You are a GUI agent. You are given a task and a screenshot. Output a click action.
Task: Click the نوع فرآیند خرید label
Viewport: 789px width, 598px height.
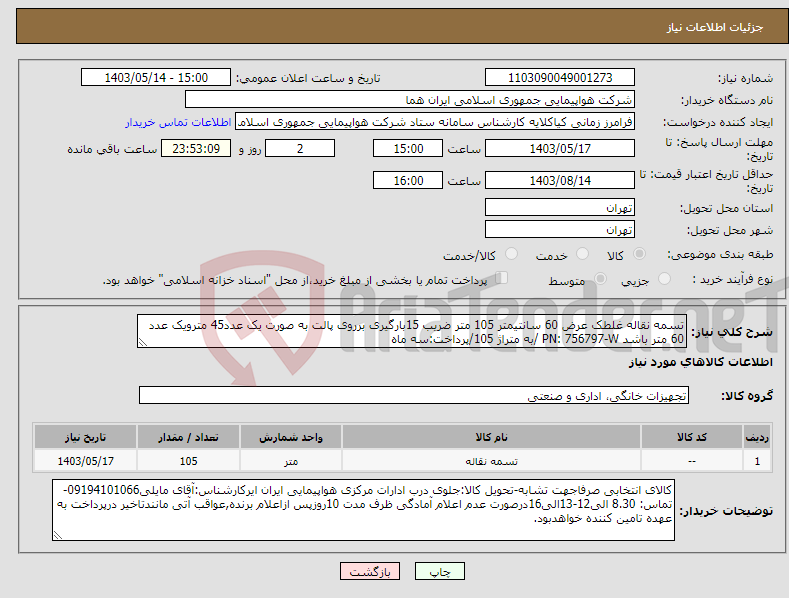(x=732, y=279)
